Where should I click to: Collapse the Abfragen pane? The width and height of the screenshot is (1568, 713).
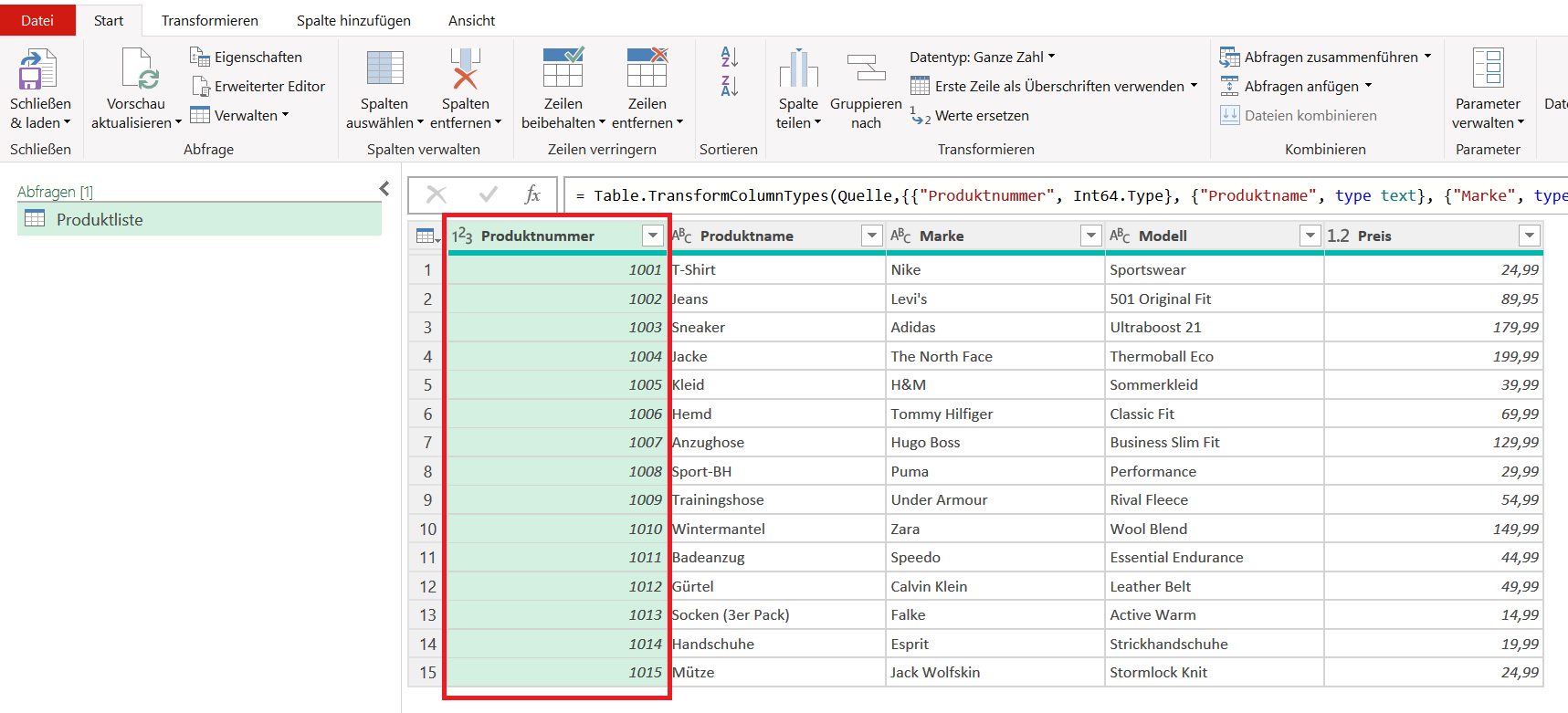coord(384,189)
